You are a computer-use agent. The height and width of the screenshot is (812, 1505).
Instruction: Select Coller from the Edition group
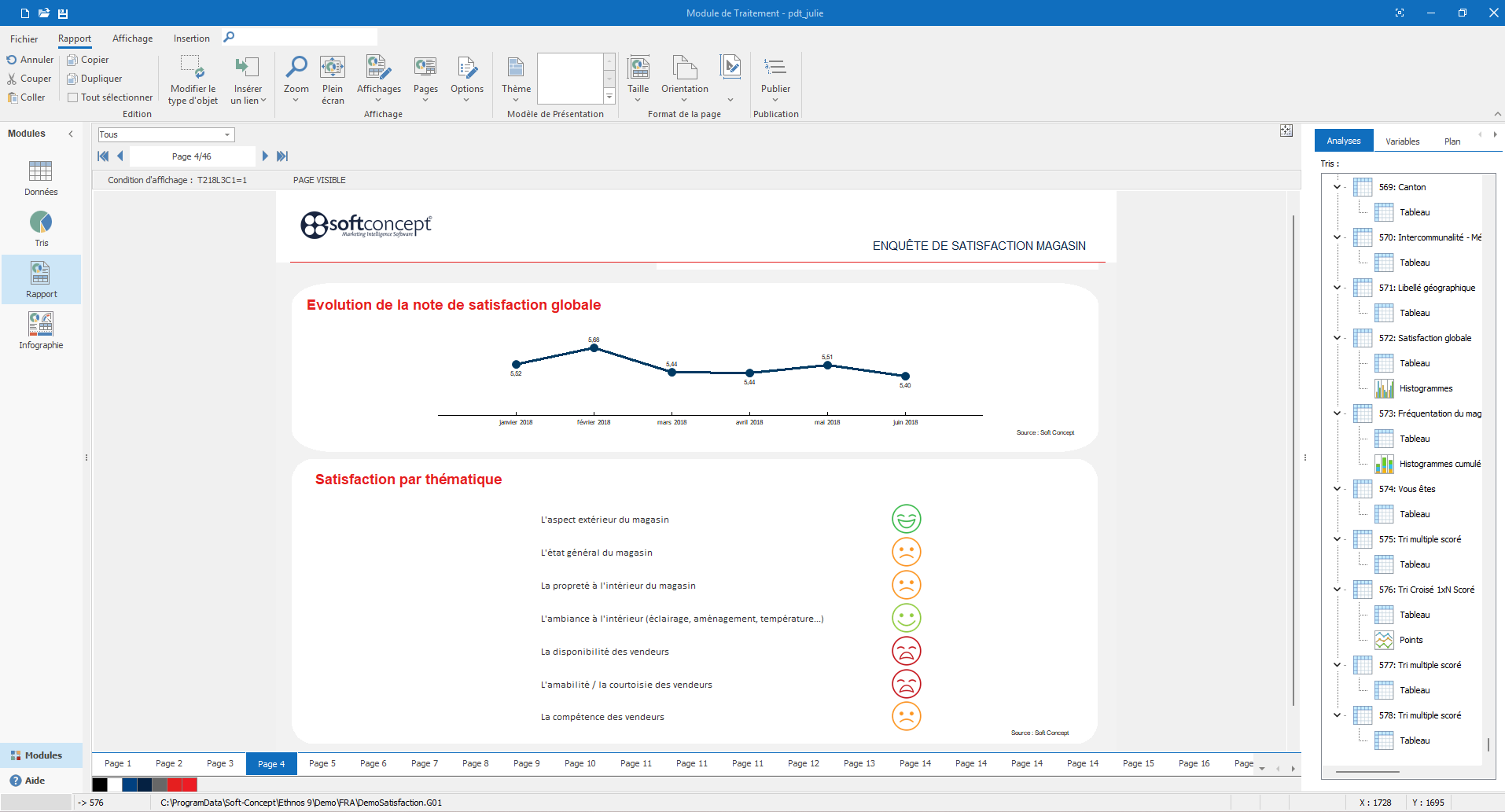[28, 97]
